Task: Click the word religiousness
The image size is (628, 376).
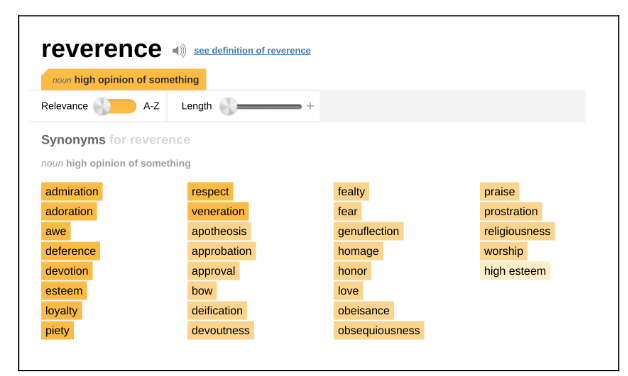Action: 517,231
